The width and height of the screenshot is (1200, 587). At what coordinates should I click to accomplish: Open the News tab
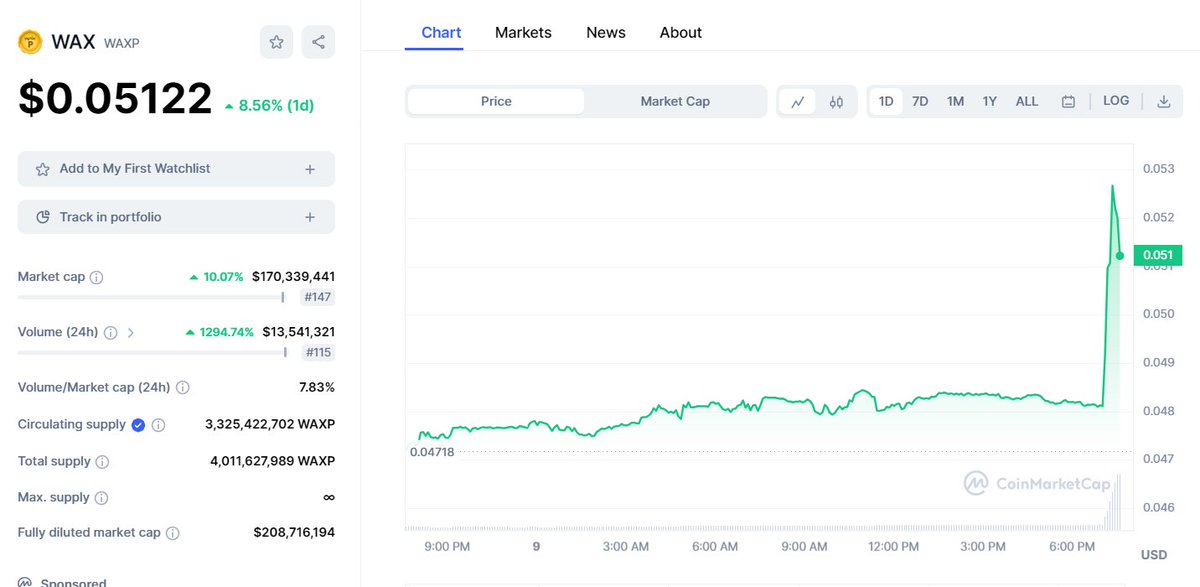click(x=606, y=32)
